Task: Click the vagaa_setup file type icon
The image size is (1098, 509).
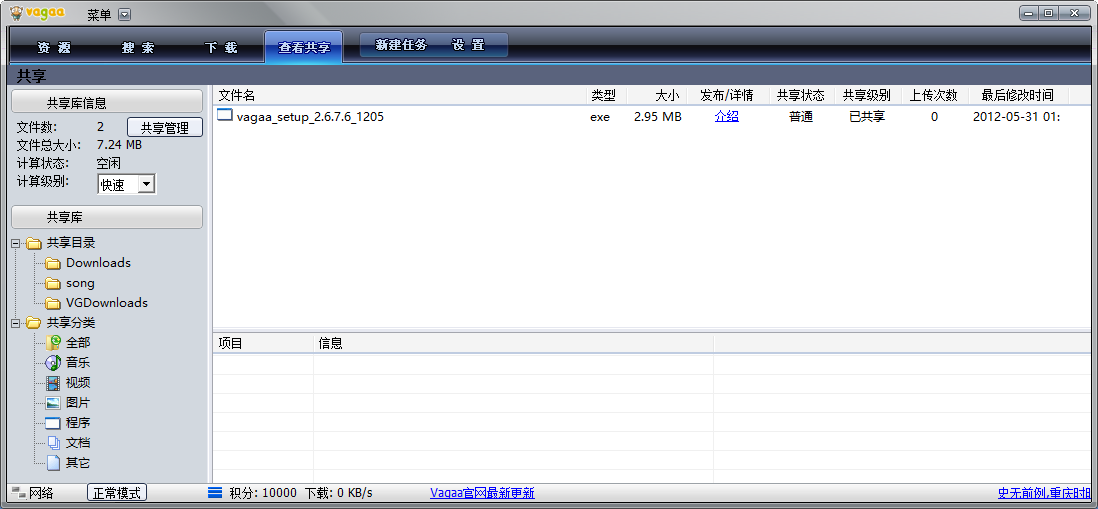Action: (225, 116)
